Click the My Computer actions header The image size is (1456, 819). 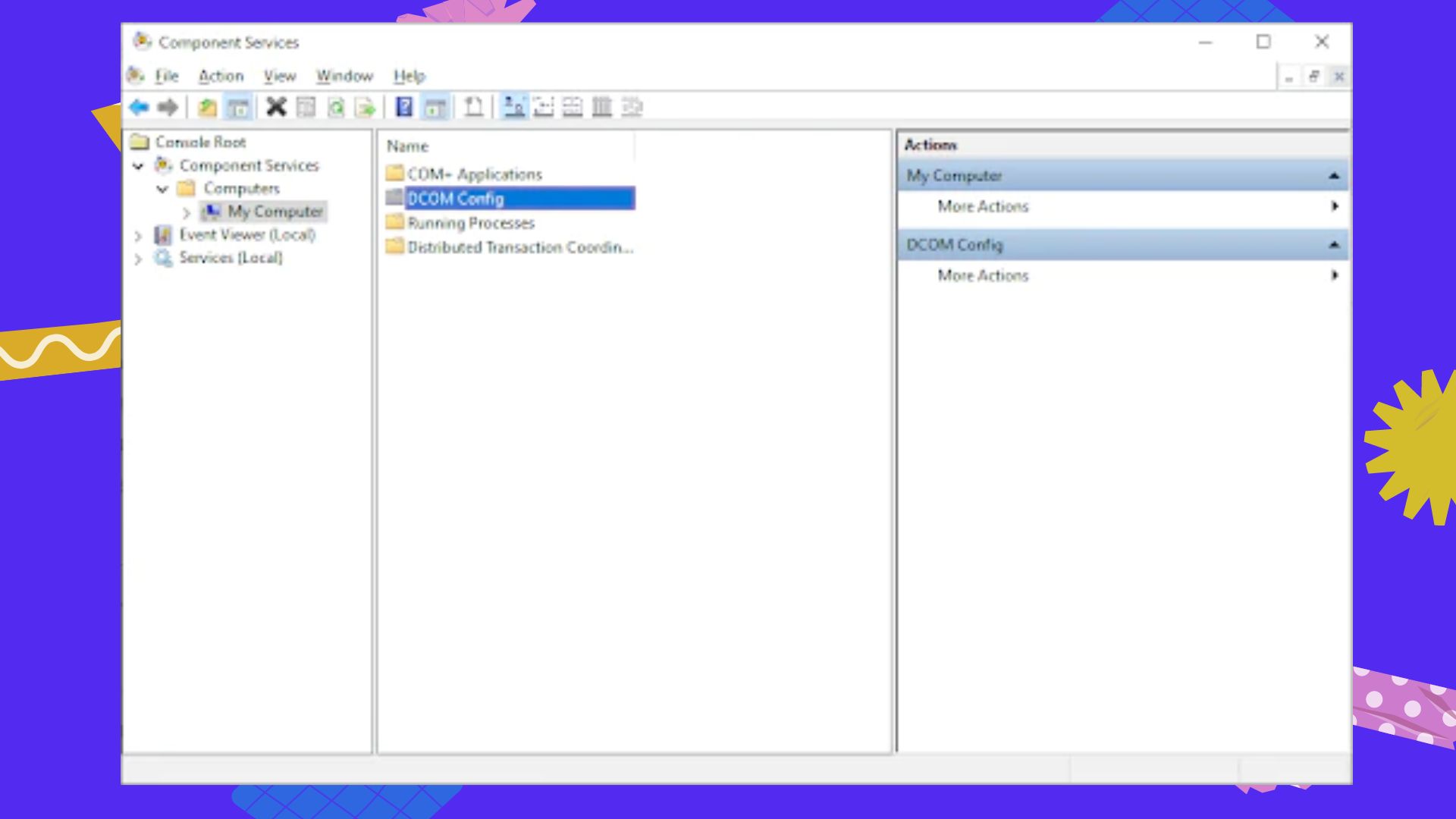pyautogui.click(x=1123, y=175)
